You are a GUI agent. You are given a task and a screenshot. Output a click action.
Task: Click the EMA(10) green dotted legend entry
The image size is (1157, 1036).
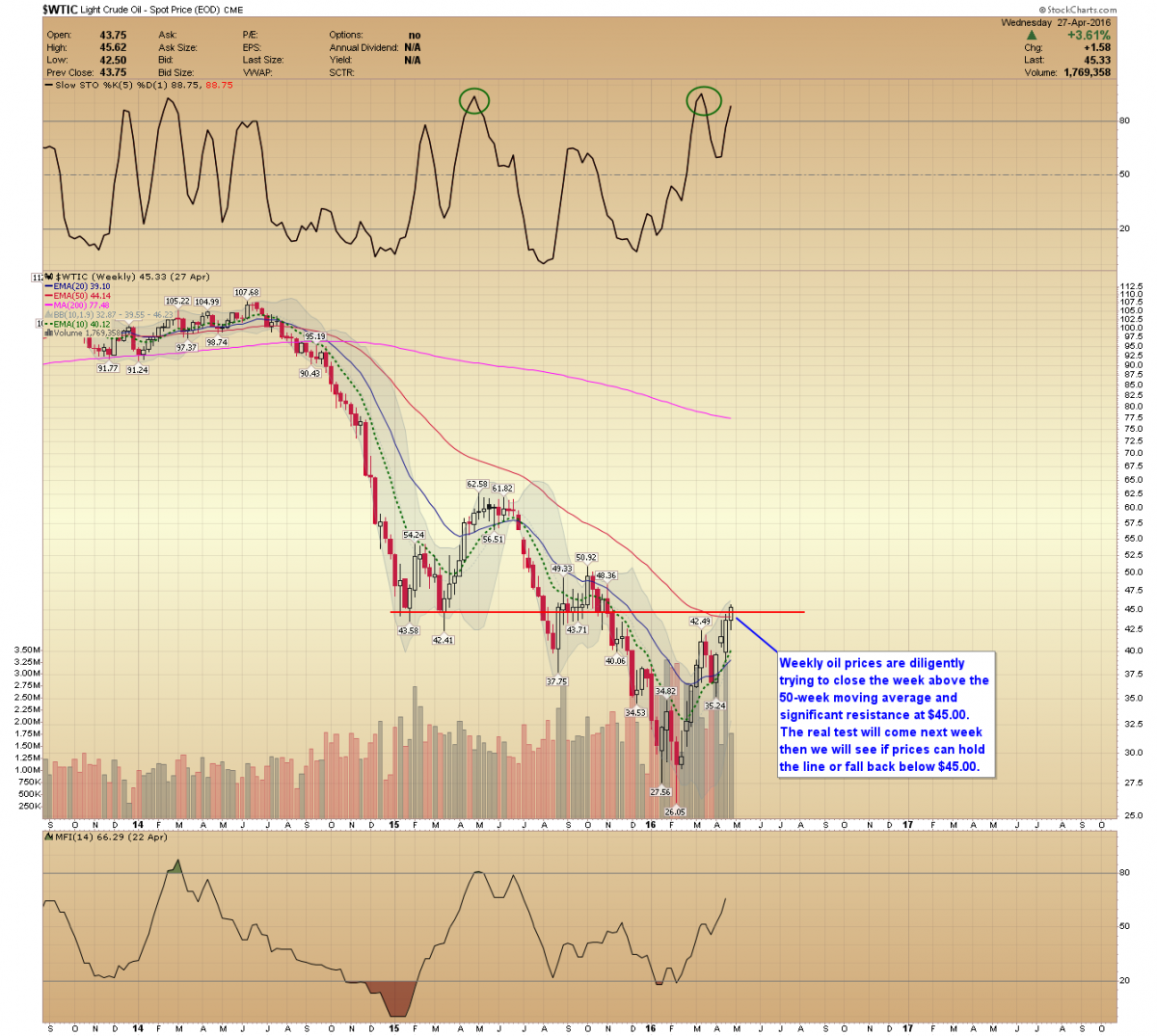(81, 324)
